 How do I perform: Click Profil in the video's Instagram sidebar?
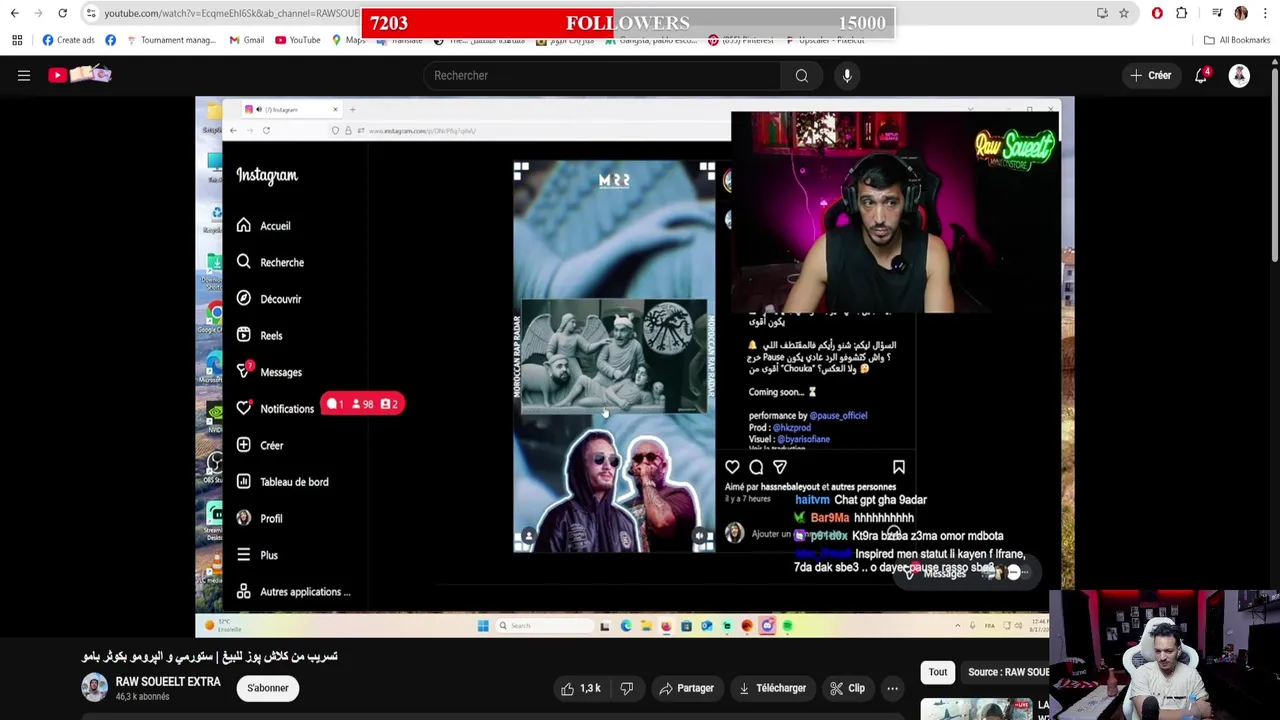(x=260, y=518)
